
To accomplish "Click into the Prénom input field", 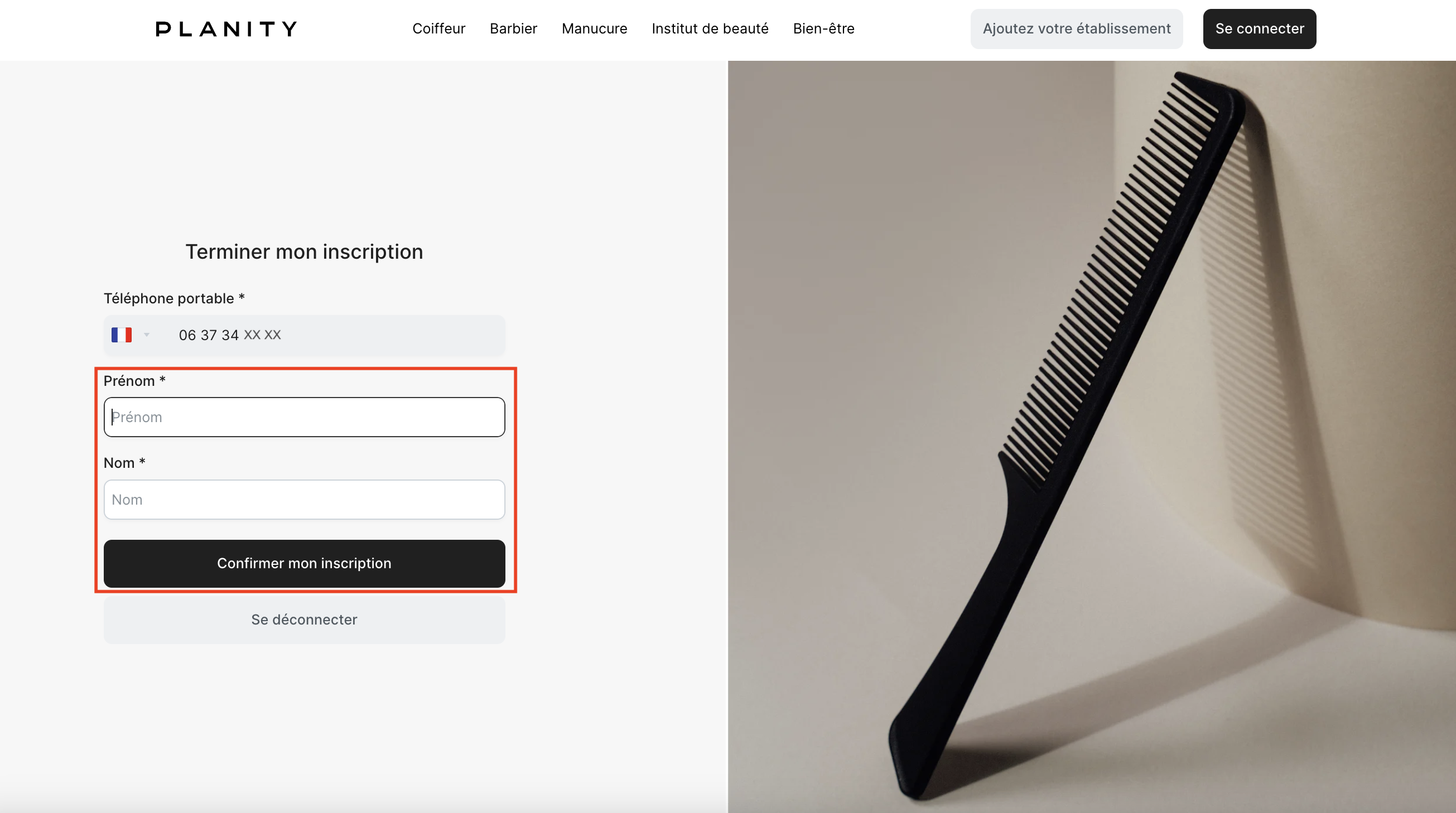I will [x=304, y=417].
